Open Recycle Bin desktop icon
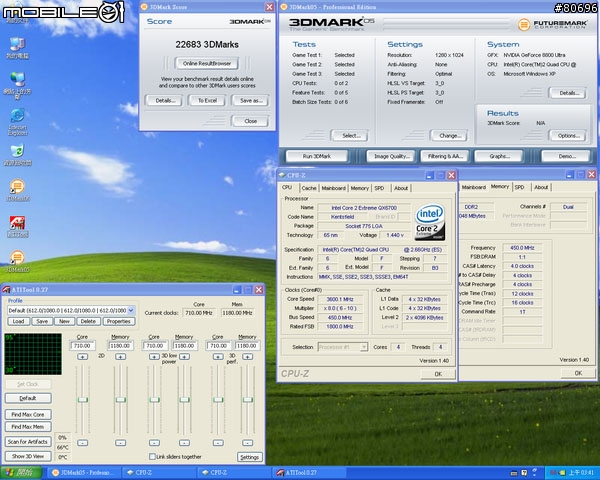 click(x=17, y=155)
